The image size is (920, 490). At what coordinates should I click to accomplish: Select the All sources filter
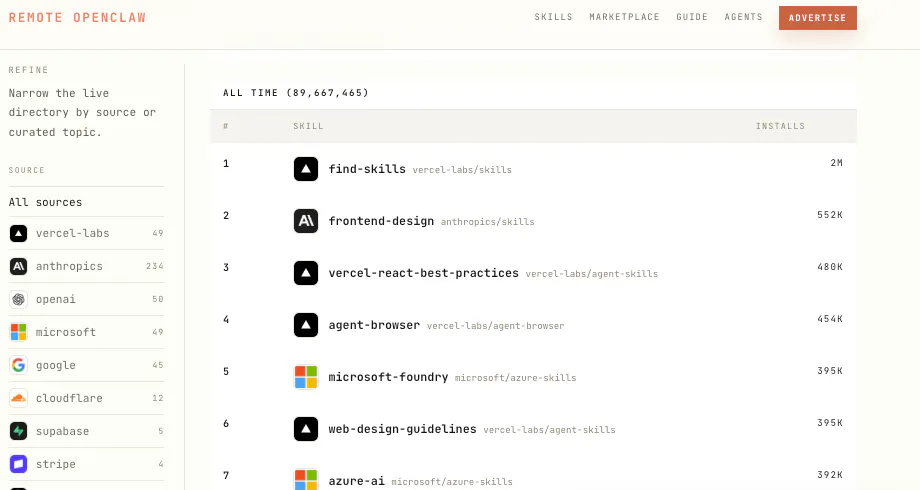coord(45,202)
